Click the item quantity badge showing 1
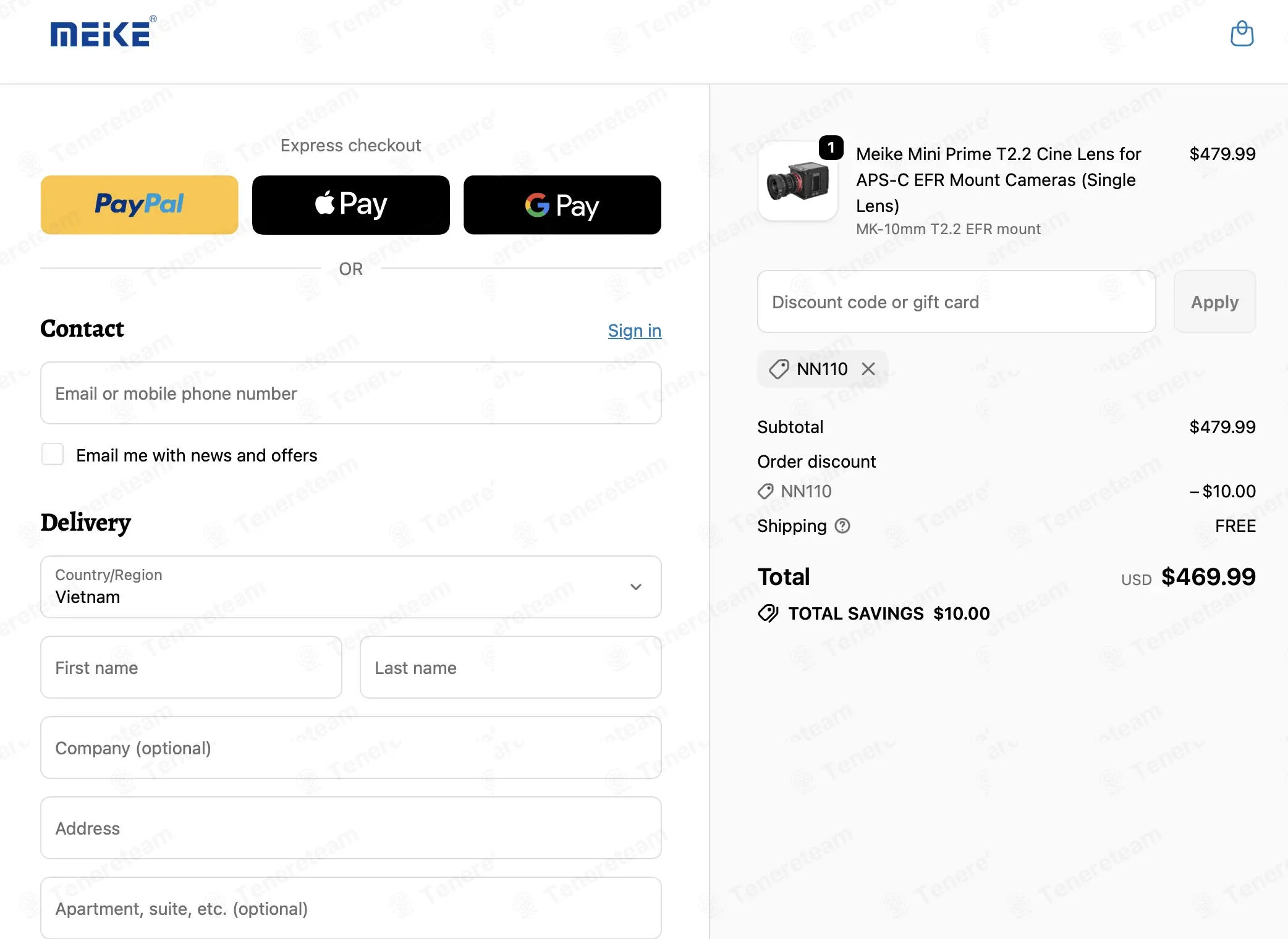Viewport: 1288px width, 939px height. click(x=831, y=148)
